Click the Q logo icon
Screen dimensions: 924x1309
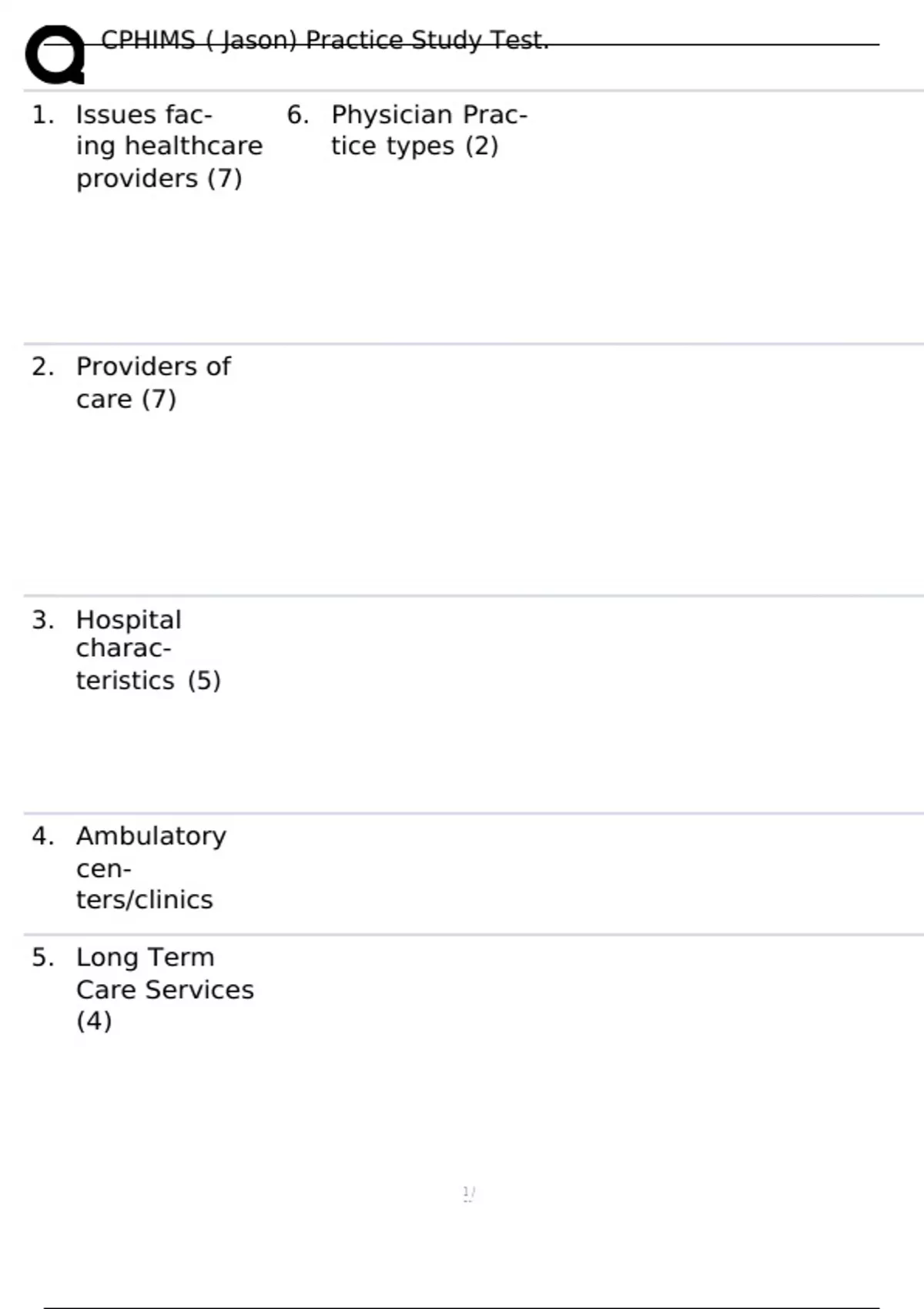pyautogui.click(x=55, y=54)
